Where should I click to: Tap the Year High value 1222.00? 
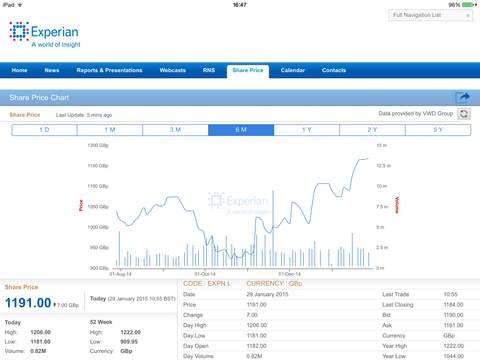453,346
